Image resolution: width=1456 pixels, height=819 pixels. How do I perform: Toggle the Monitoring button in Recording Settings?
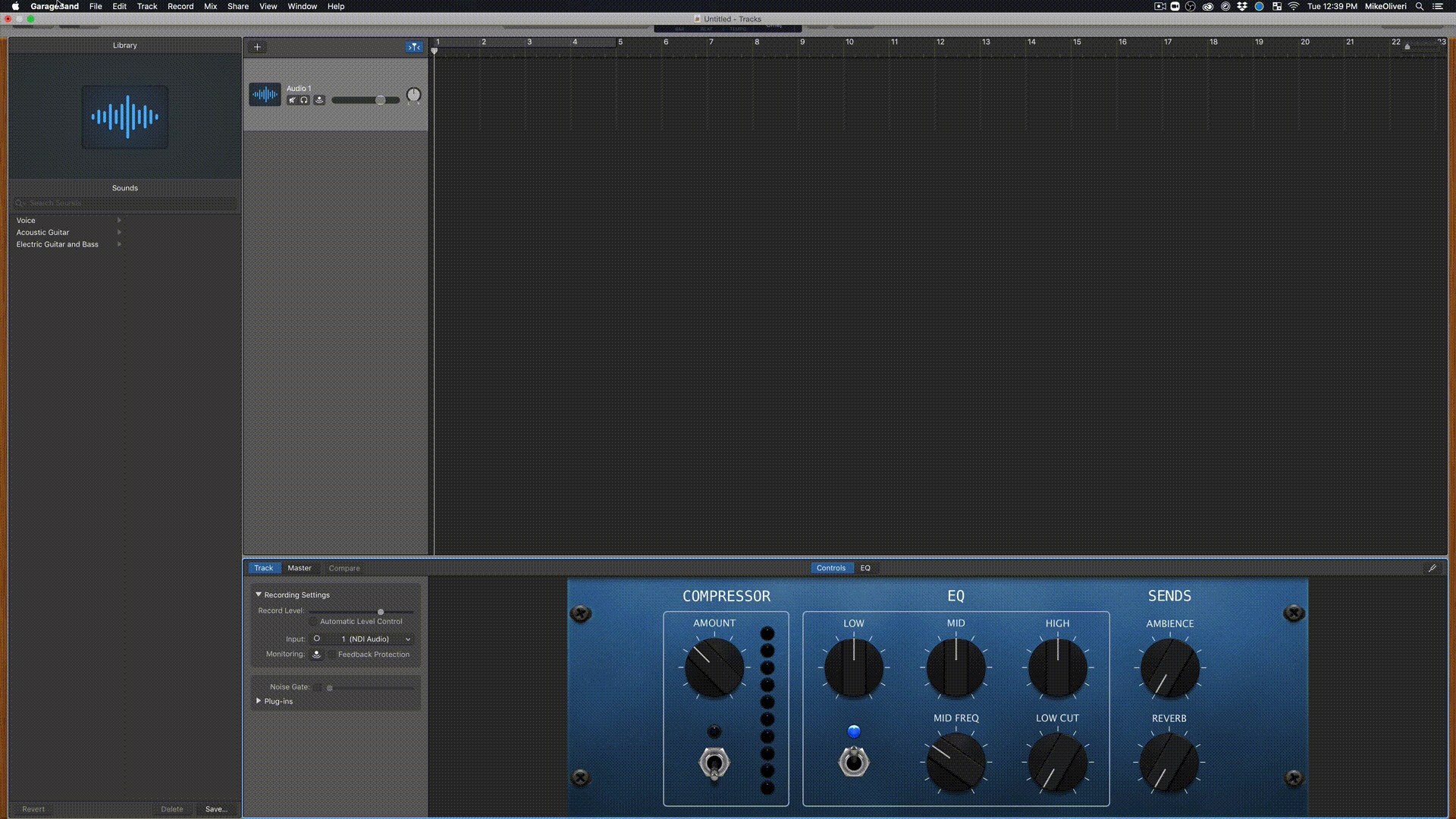coord(317,654)
